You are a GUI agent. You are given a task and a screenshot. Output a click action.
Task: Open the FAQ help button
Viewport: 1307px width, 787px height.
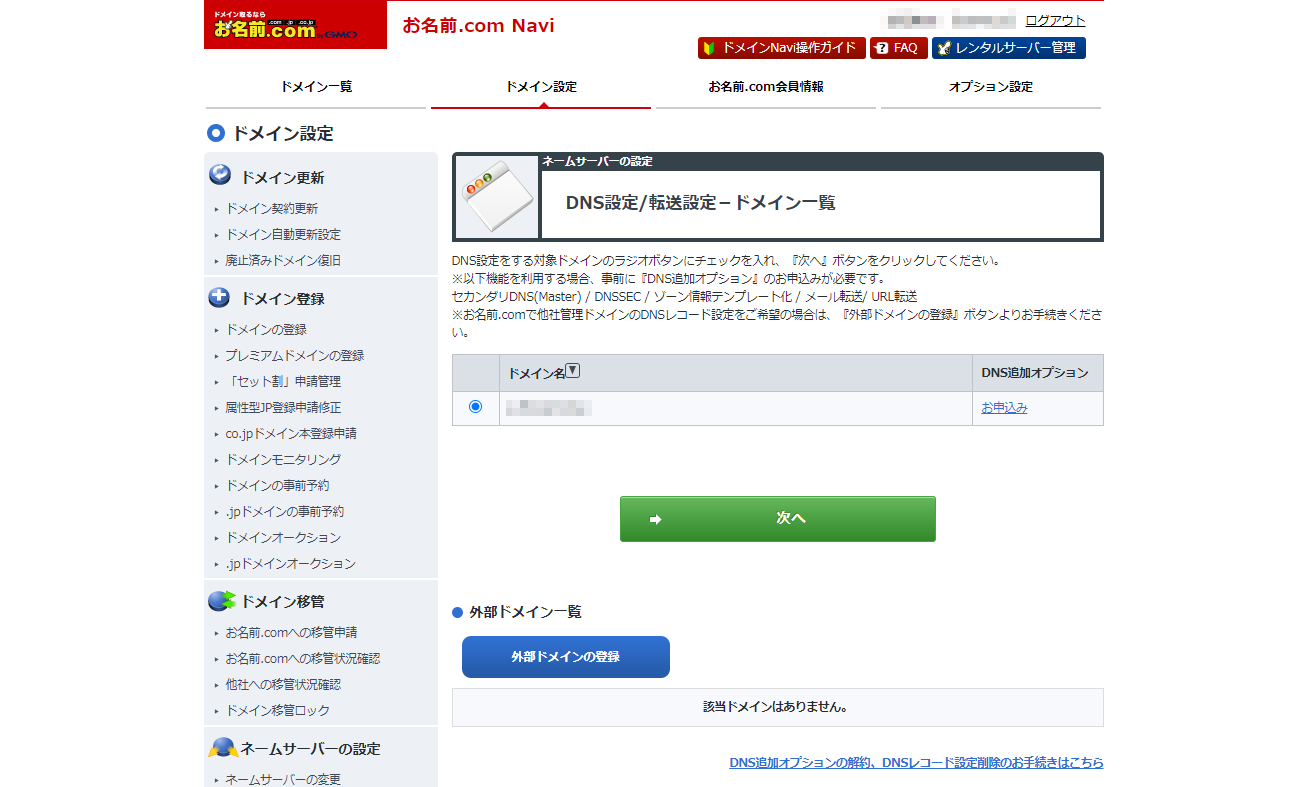898,48
